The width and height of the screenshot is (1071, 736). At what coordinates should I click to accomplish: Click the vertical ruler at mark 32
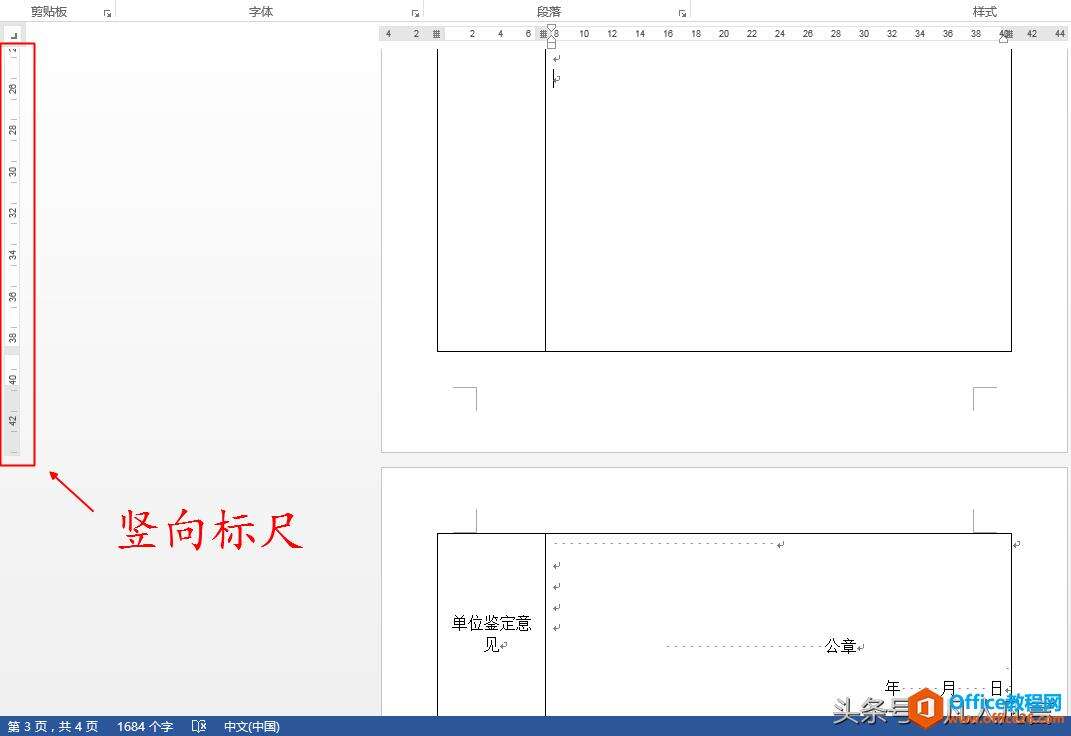click(12, 213)
